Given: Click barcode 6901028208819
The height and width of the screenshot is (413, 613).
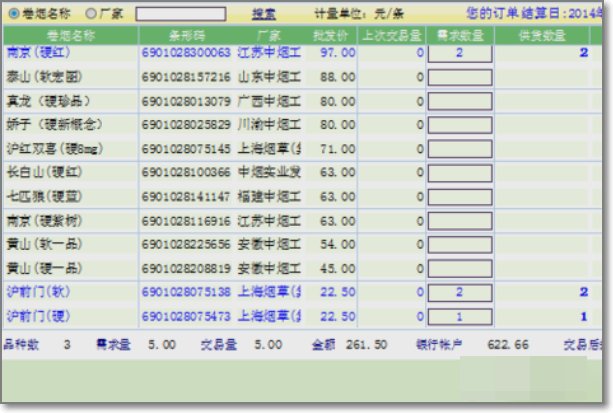Looking at the screenshot, I should (186, 269).
